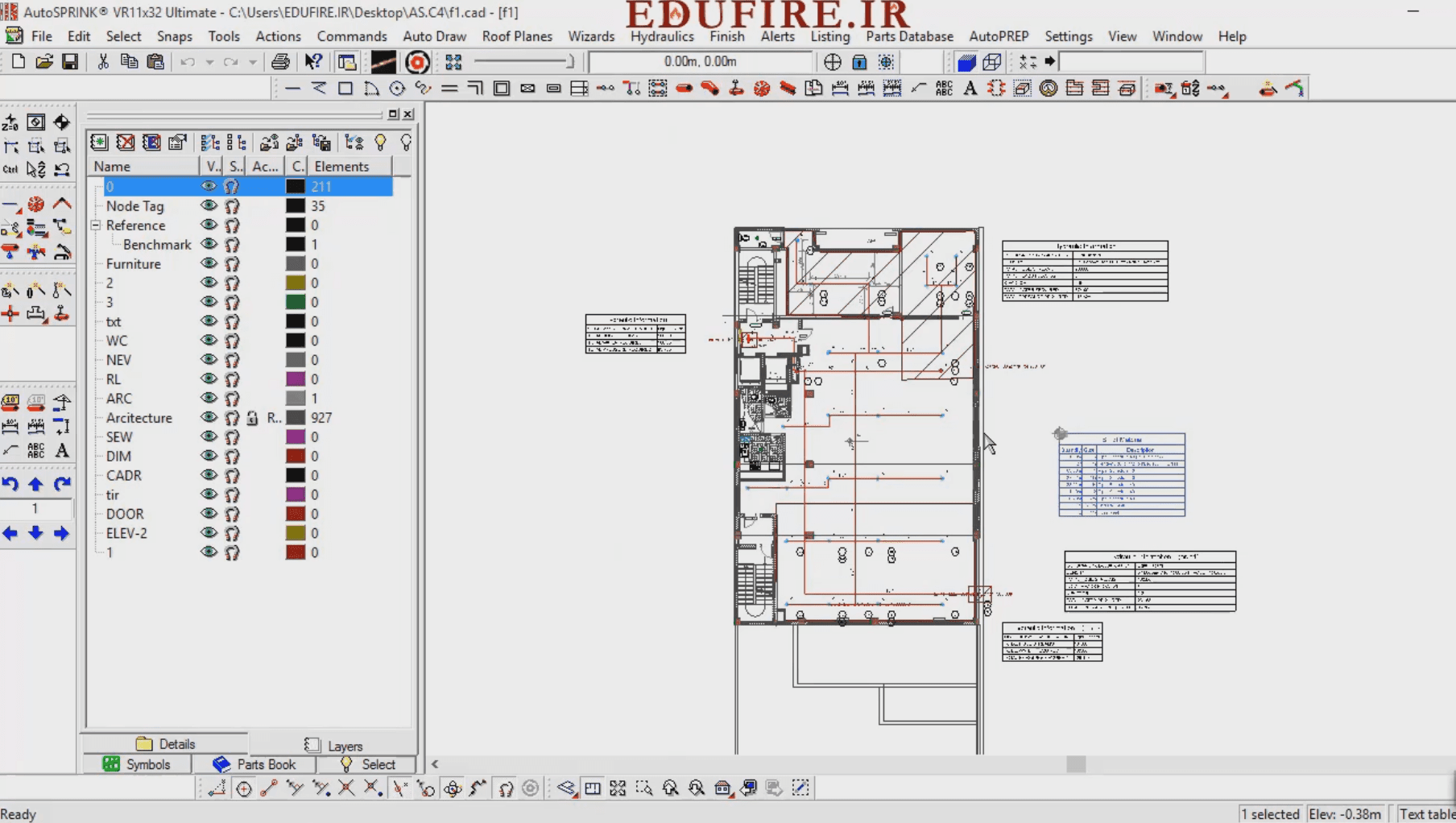Click the red X delete layer icon

(x=126, y=143)
